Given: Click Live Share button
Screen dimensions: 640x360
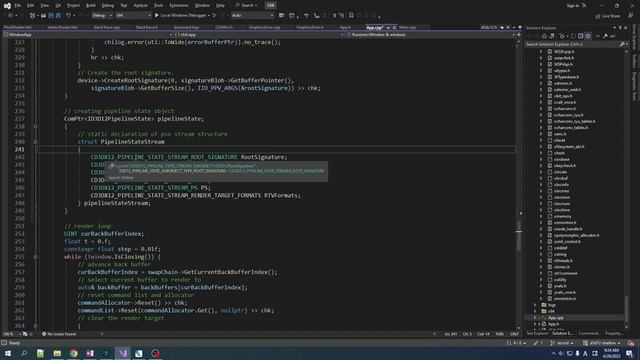Looking at the screenshot, I should [x=608, y=16].
